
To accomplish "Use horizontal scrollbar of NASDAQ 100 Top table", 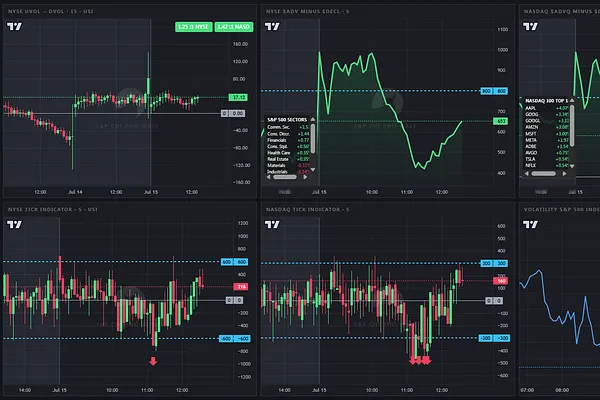I will click(543, 173).
